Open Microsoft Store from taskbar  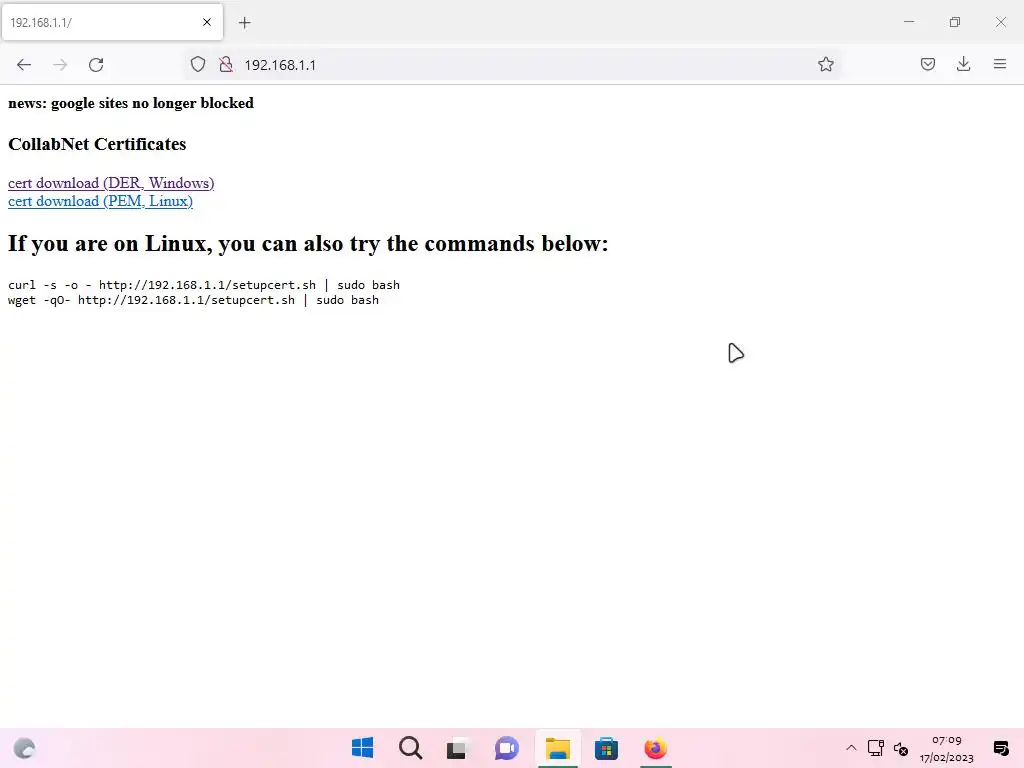click(606, 748)
